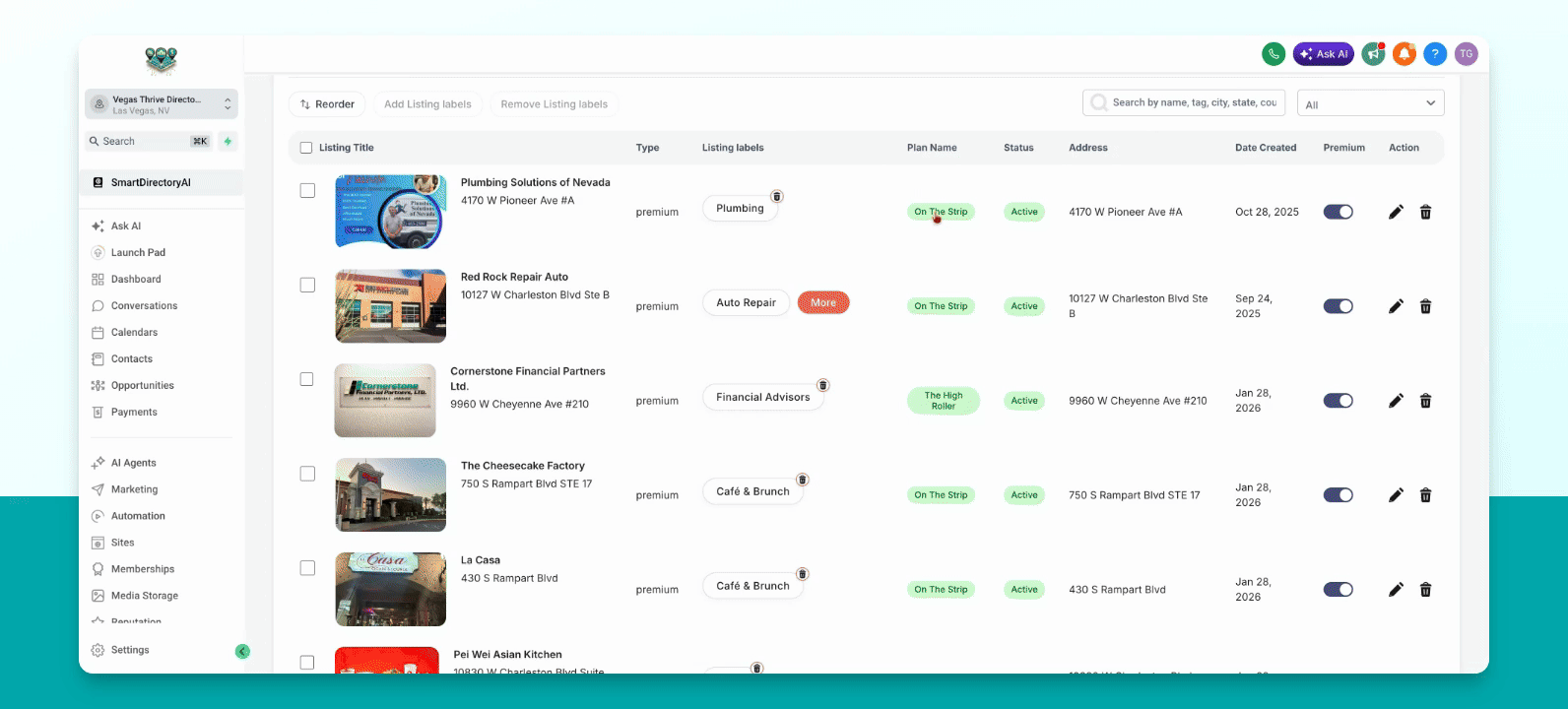
Task: Check the Red Rock Repair Auto row
Action: coord(307,285)
